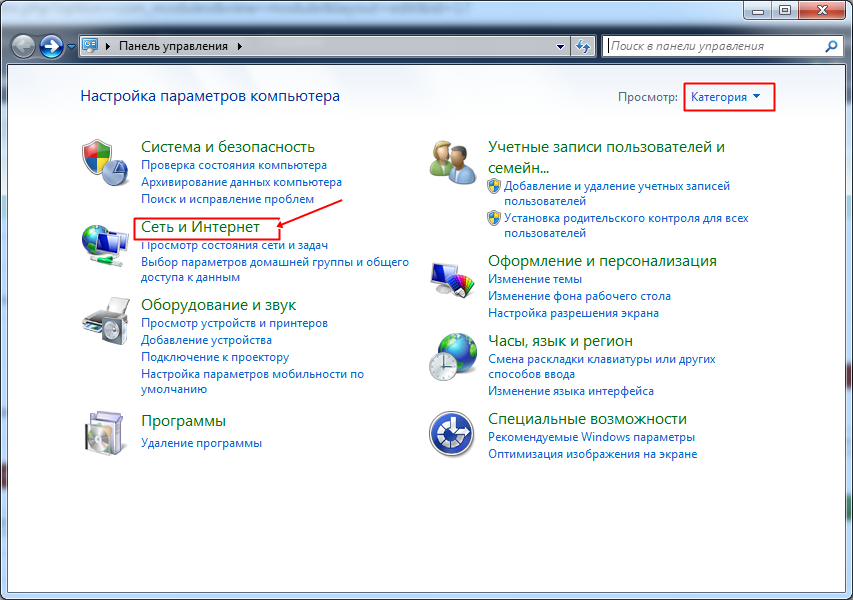Click Архивирование данных компьютера link

242,182
